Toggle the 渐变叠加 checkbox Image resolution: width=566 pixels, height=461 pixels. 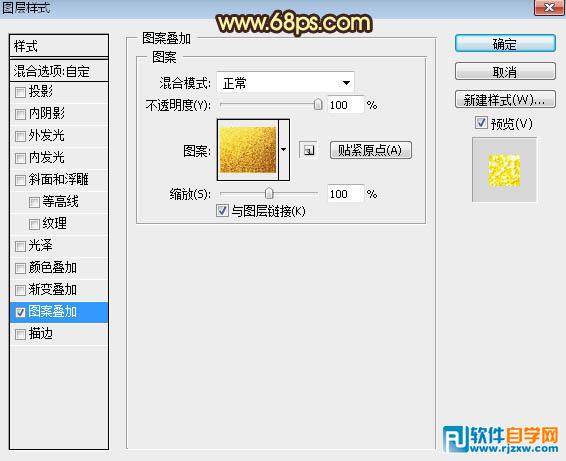pos(20,290)
